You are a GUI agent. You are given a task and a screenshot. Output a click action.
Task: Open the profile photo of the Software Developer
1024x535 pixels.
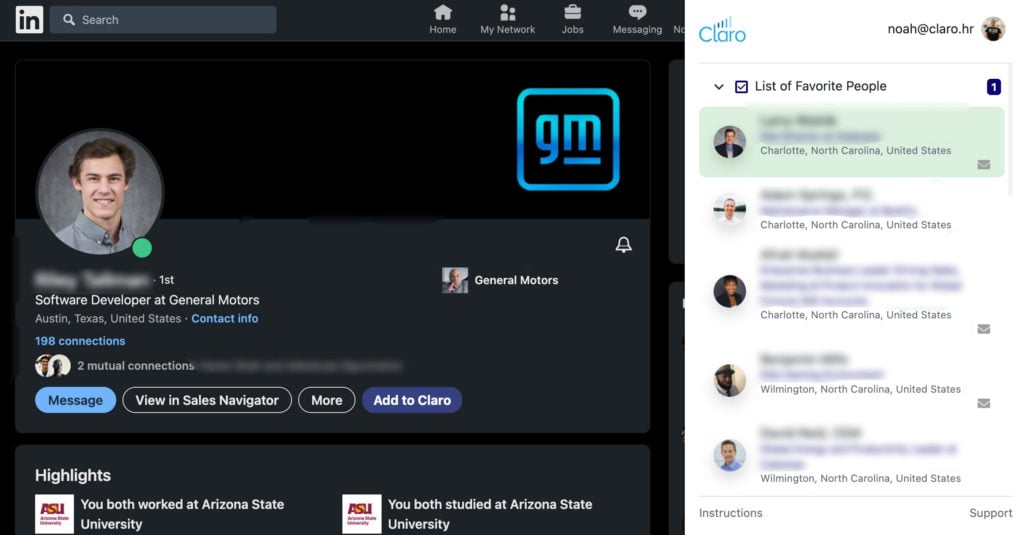pos(99,191)
